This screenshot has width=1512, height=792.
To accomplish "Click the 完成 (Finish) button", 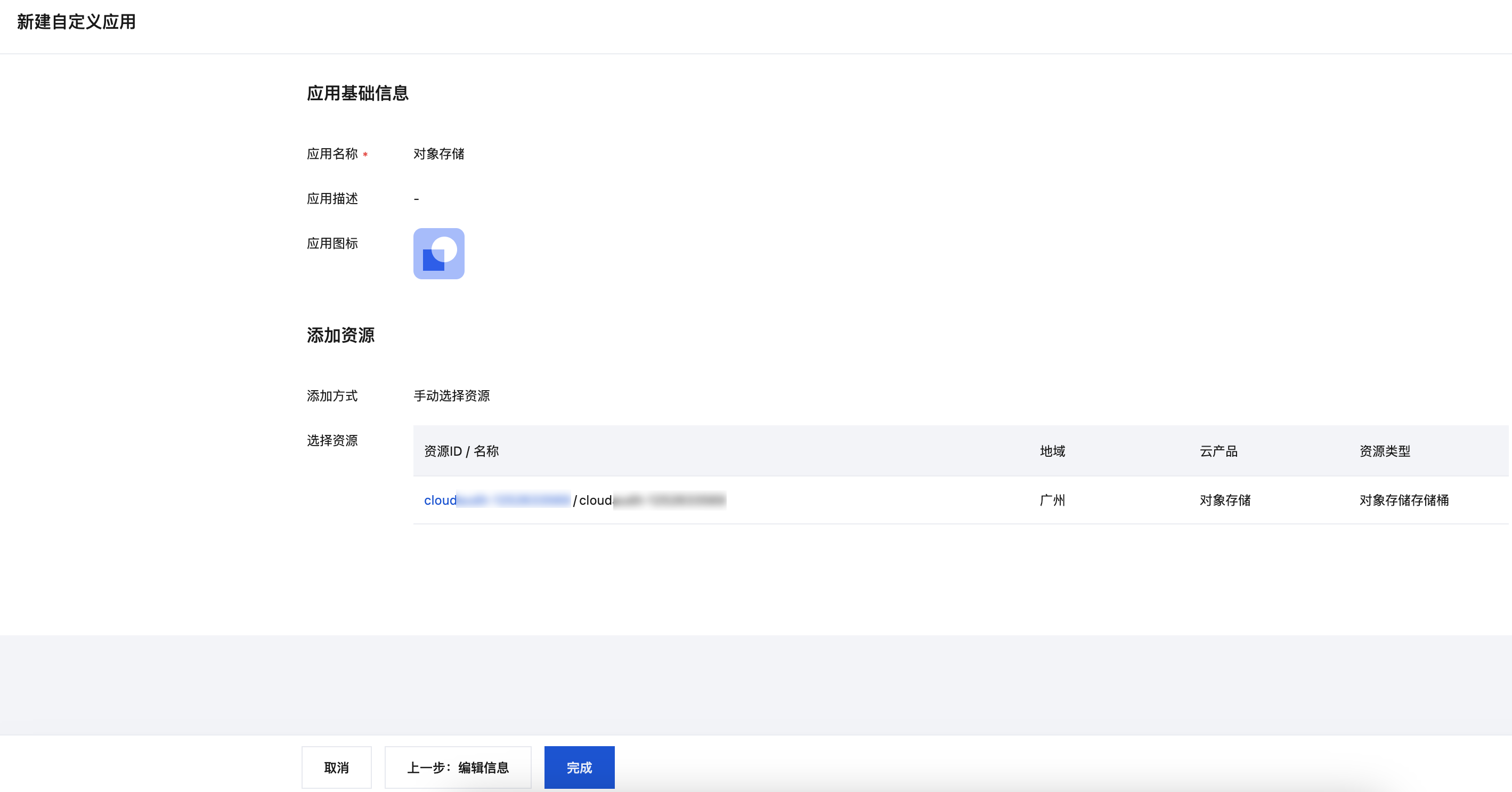I will pyautogui.click(x=579, y=767).
